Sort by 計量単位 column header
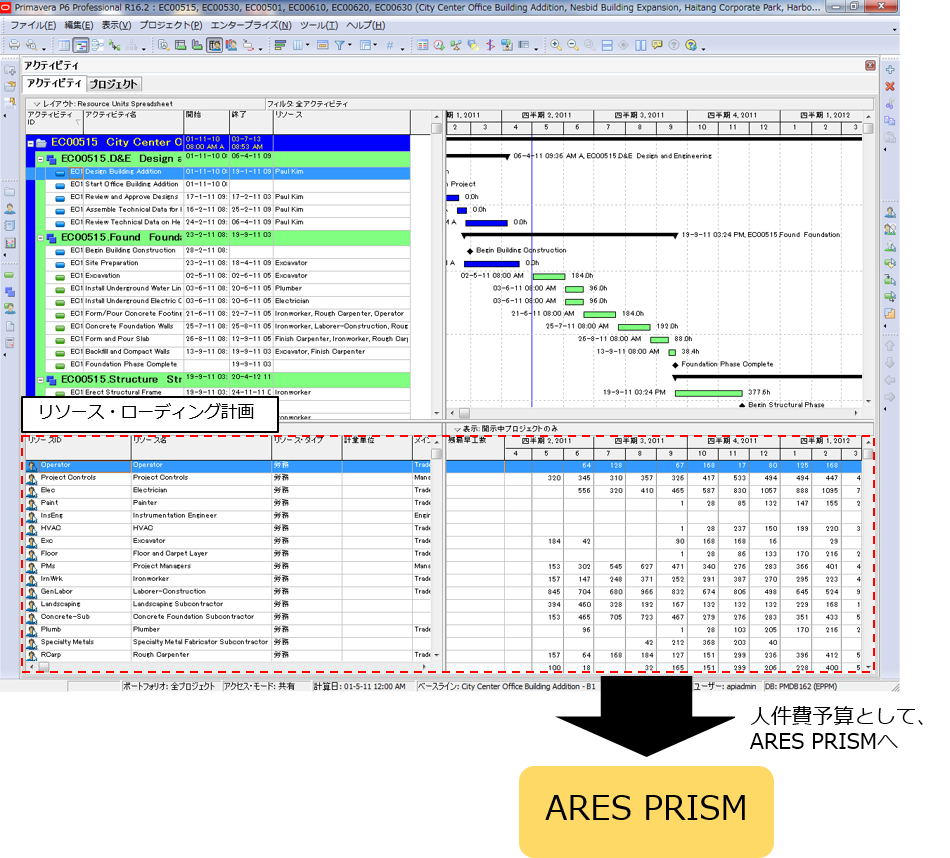Screen dimensions: 950x858 pos(377,448)
